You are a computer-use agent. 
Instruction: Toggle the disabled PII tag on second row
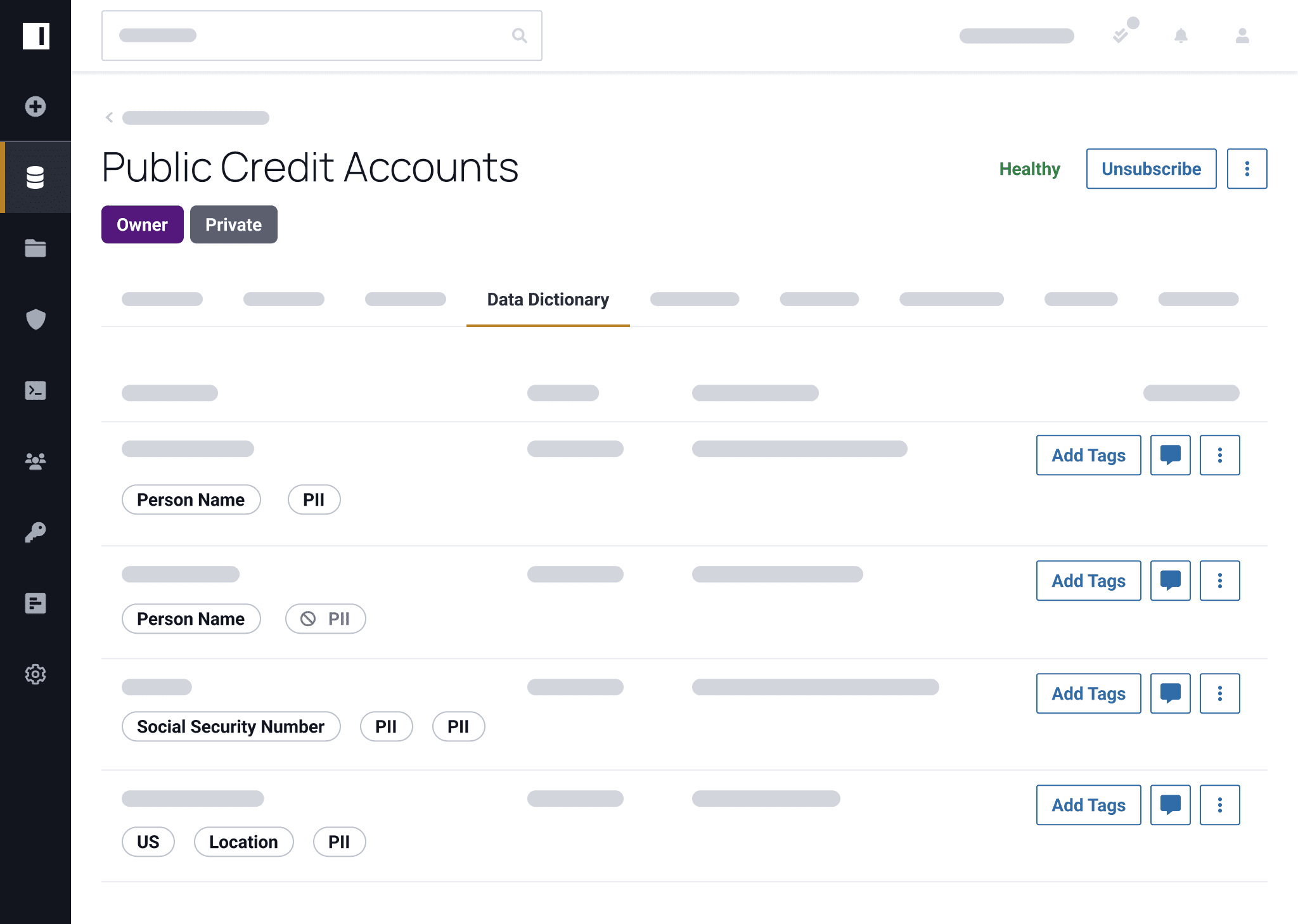326,619
